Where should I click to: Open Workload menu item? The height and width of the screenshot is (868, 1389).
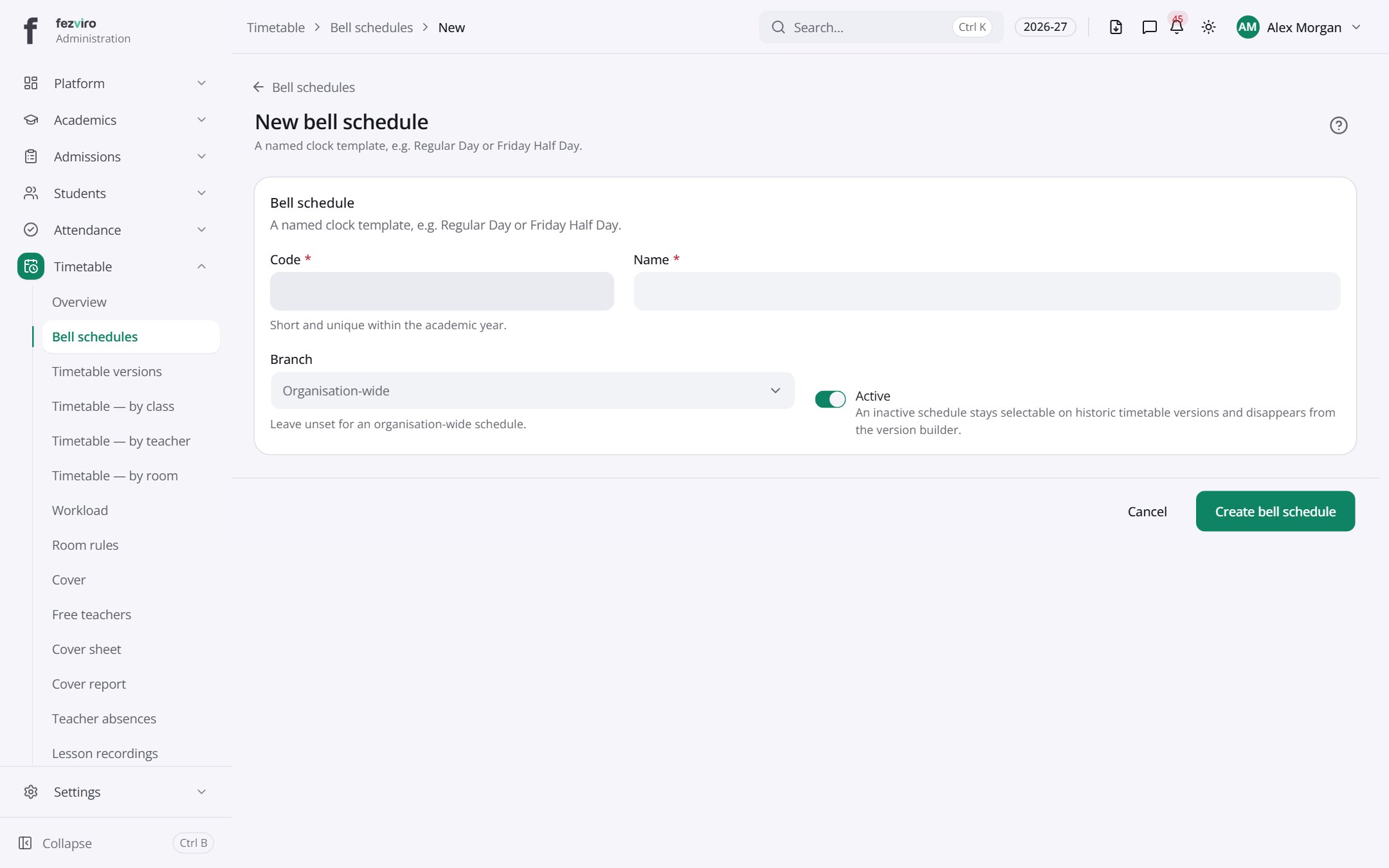point(131,511)
